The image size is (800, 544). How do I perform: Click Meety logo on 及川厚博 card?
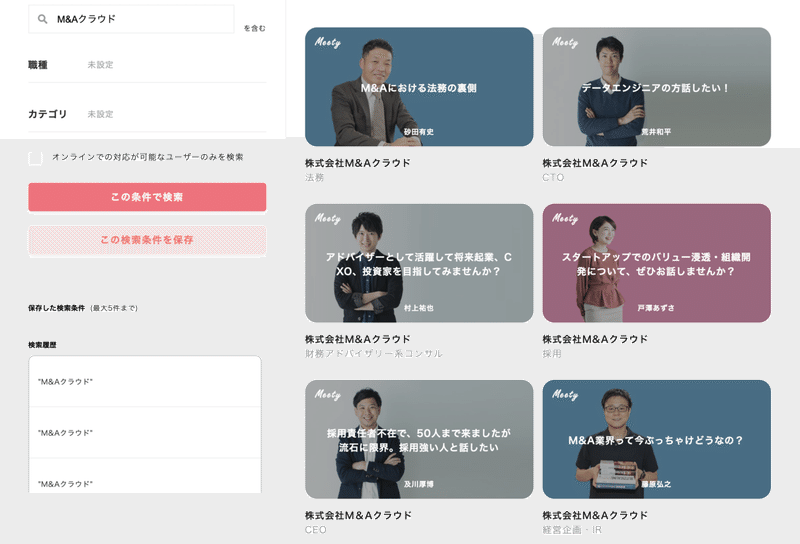click(x=328, y=394)
